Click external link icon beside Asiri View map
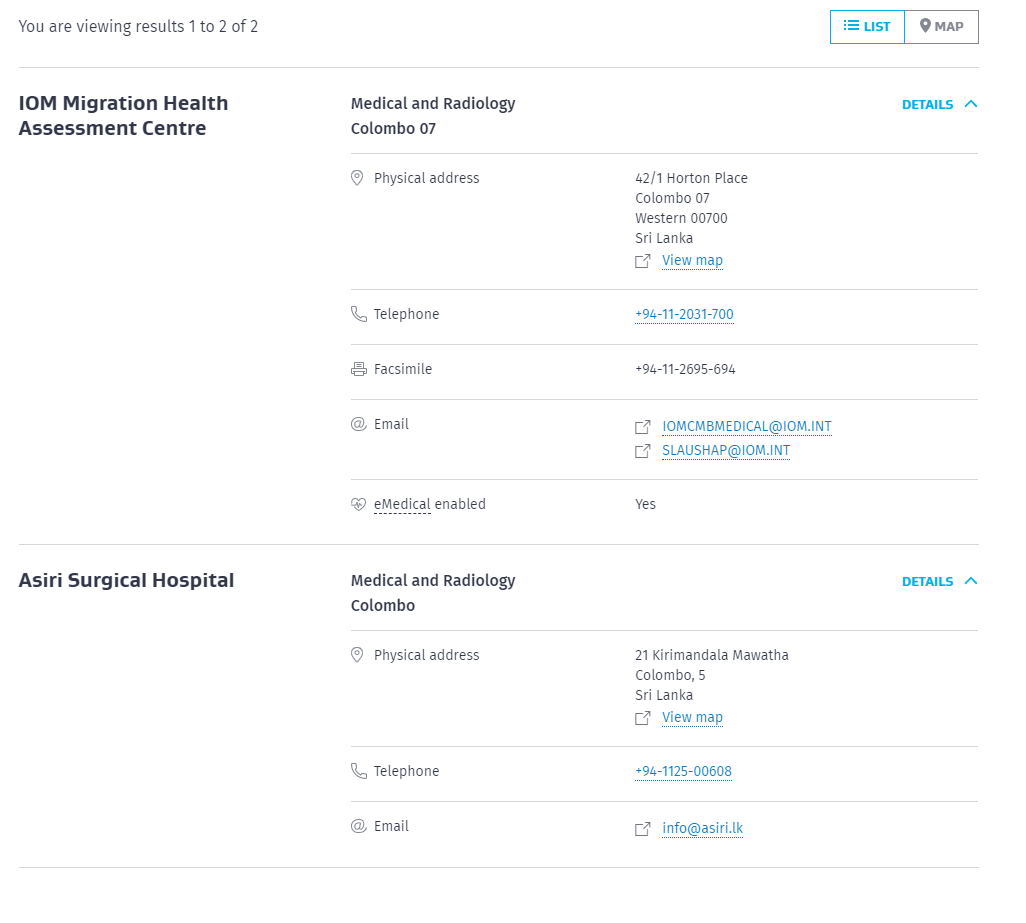The width and height of the screenshot is (1026, 923). point(643,718)
